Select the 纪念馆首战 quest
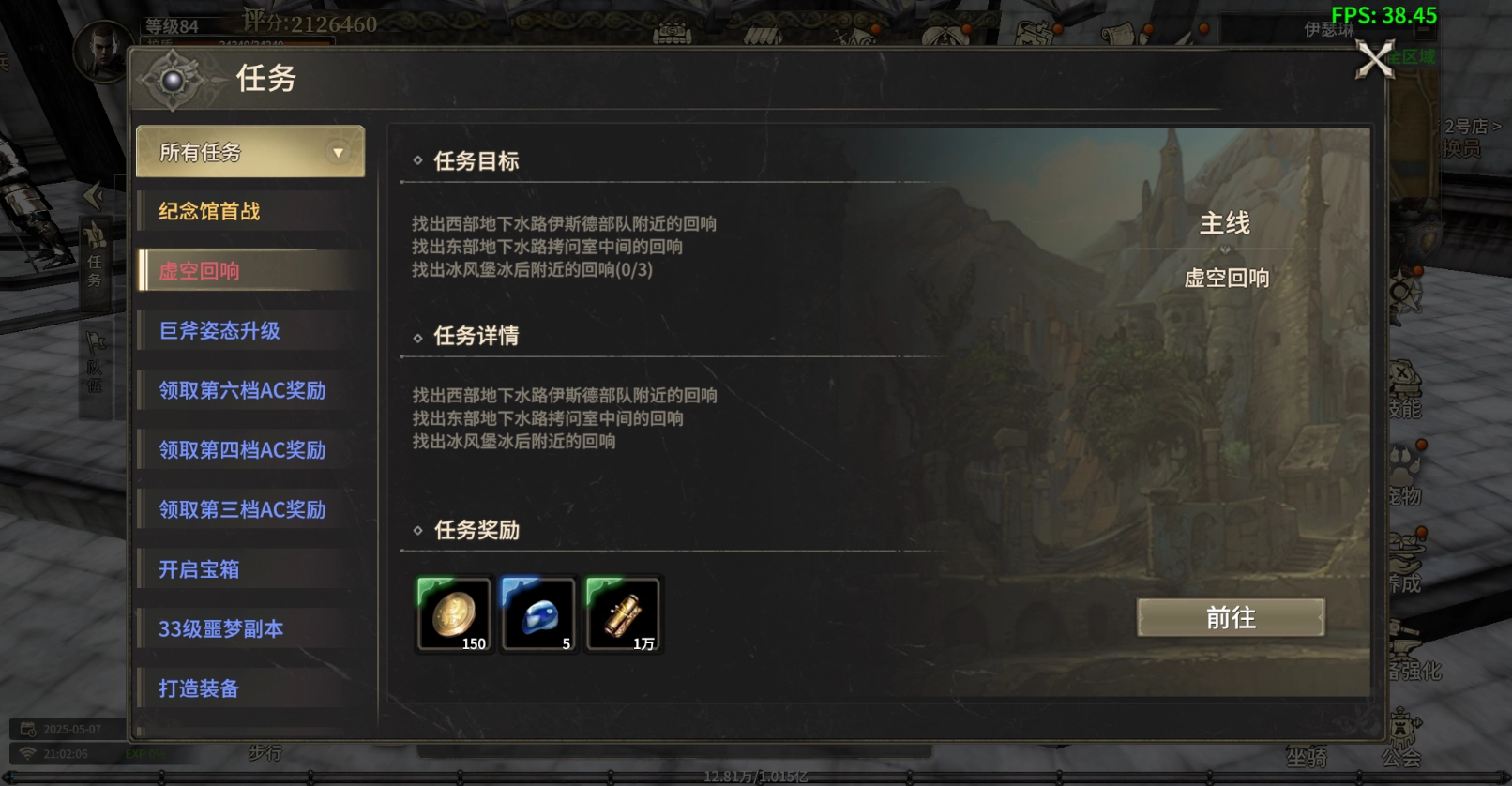 click(x=250, y=211)
